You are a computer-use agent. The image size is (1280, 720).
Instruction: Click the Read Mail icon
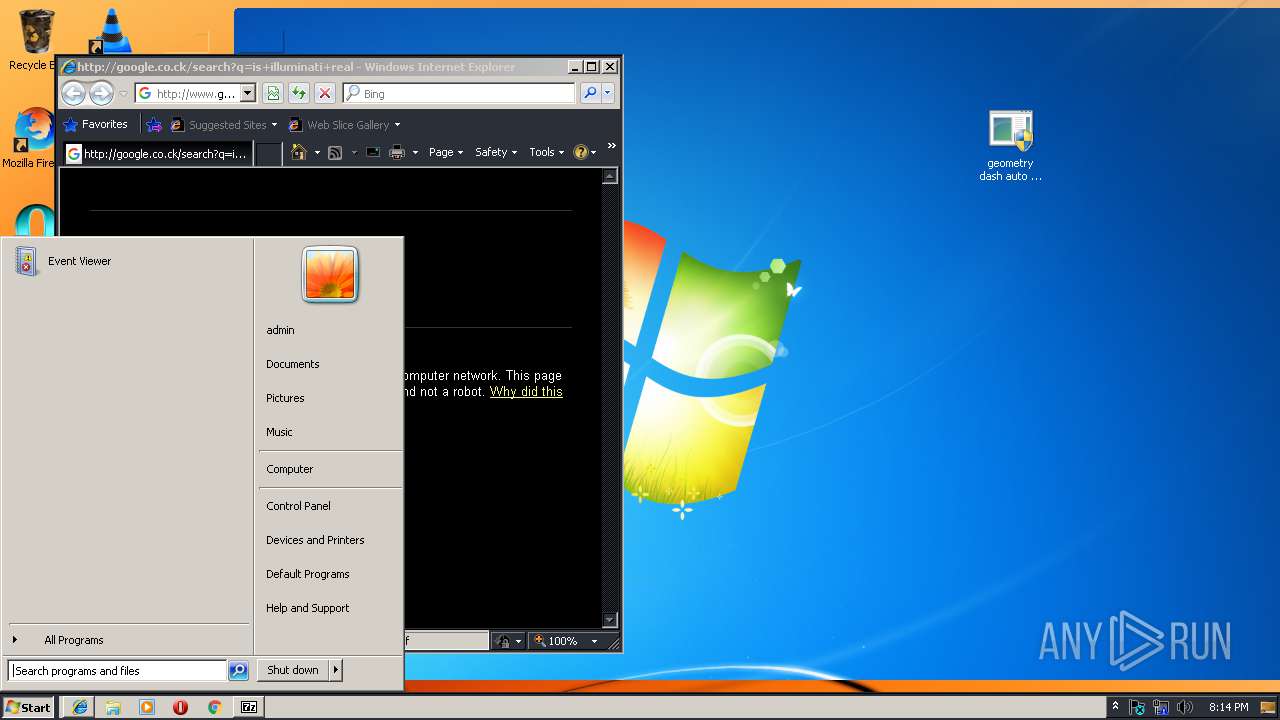[373, 152]
